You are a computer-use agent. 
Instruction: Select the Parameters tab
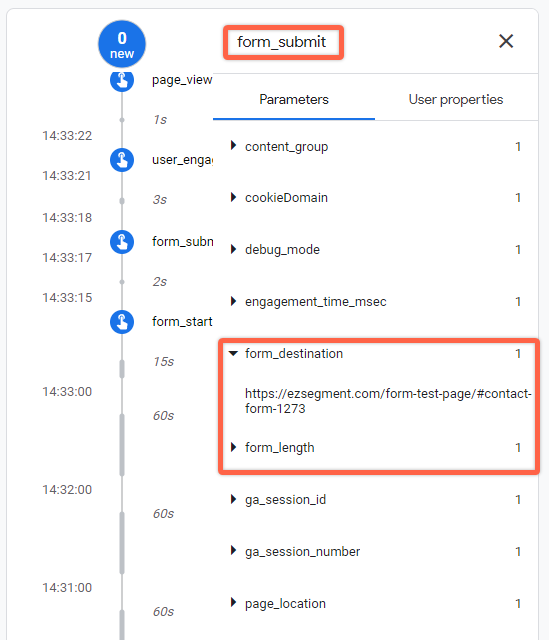[x=294, y=100]
